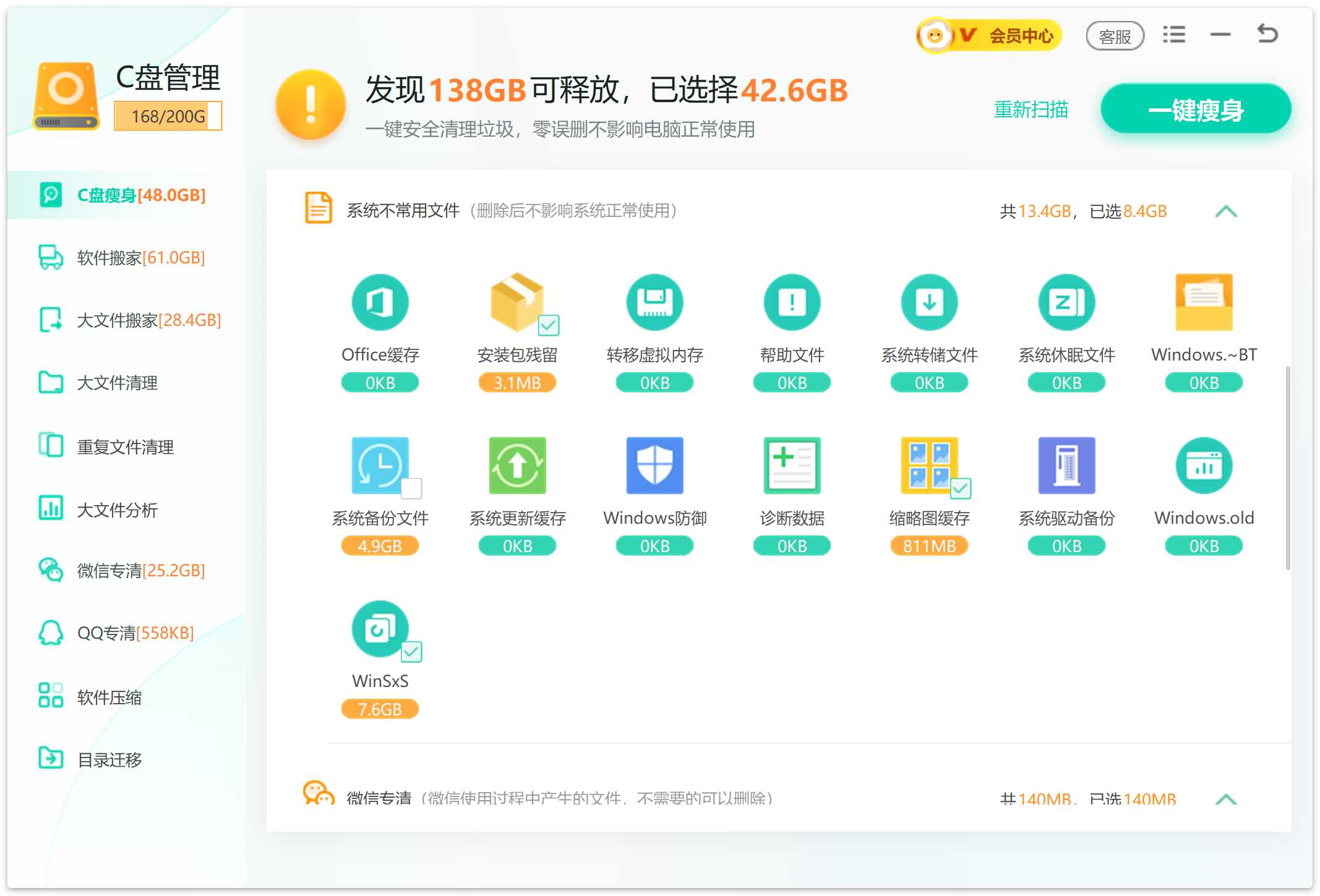Click the 缩略图缓存 icon
Screen dimensions: 1320x896
[x=929, y=466]
